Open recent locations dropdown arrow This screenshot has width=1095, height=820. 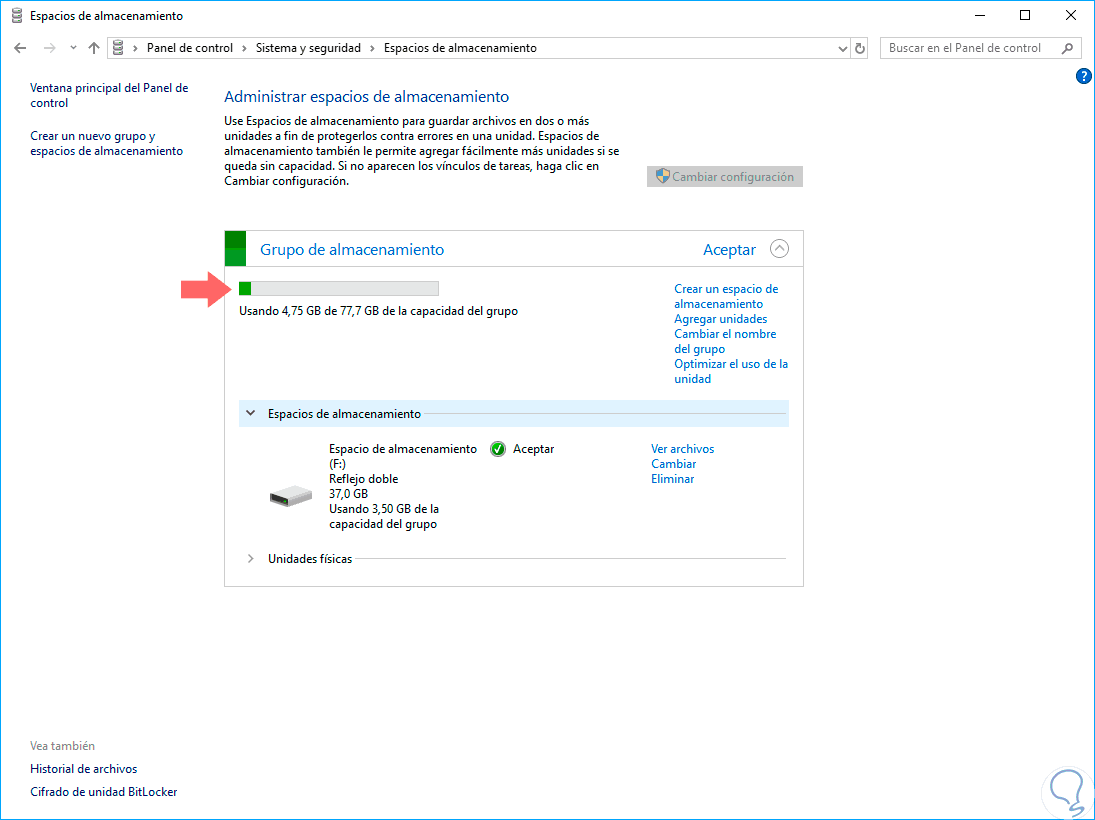click(x=73, y=48)
